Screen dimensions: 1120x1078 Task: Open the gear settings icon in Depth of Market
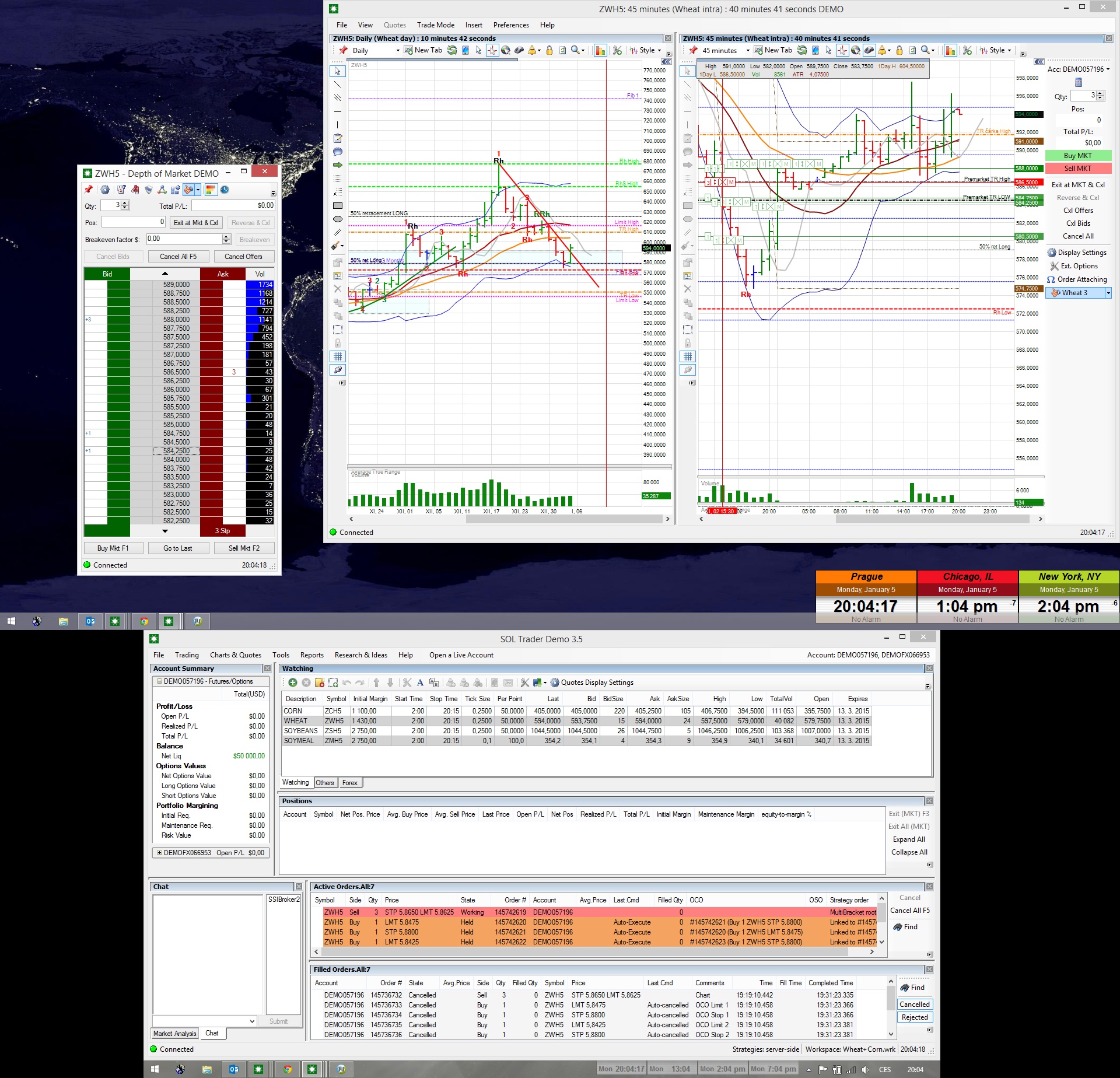tap(105, 190)
